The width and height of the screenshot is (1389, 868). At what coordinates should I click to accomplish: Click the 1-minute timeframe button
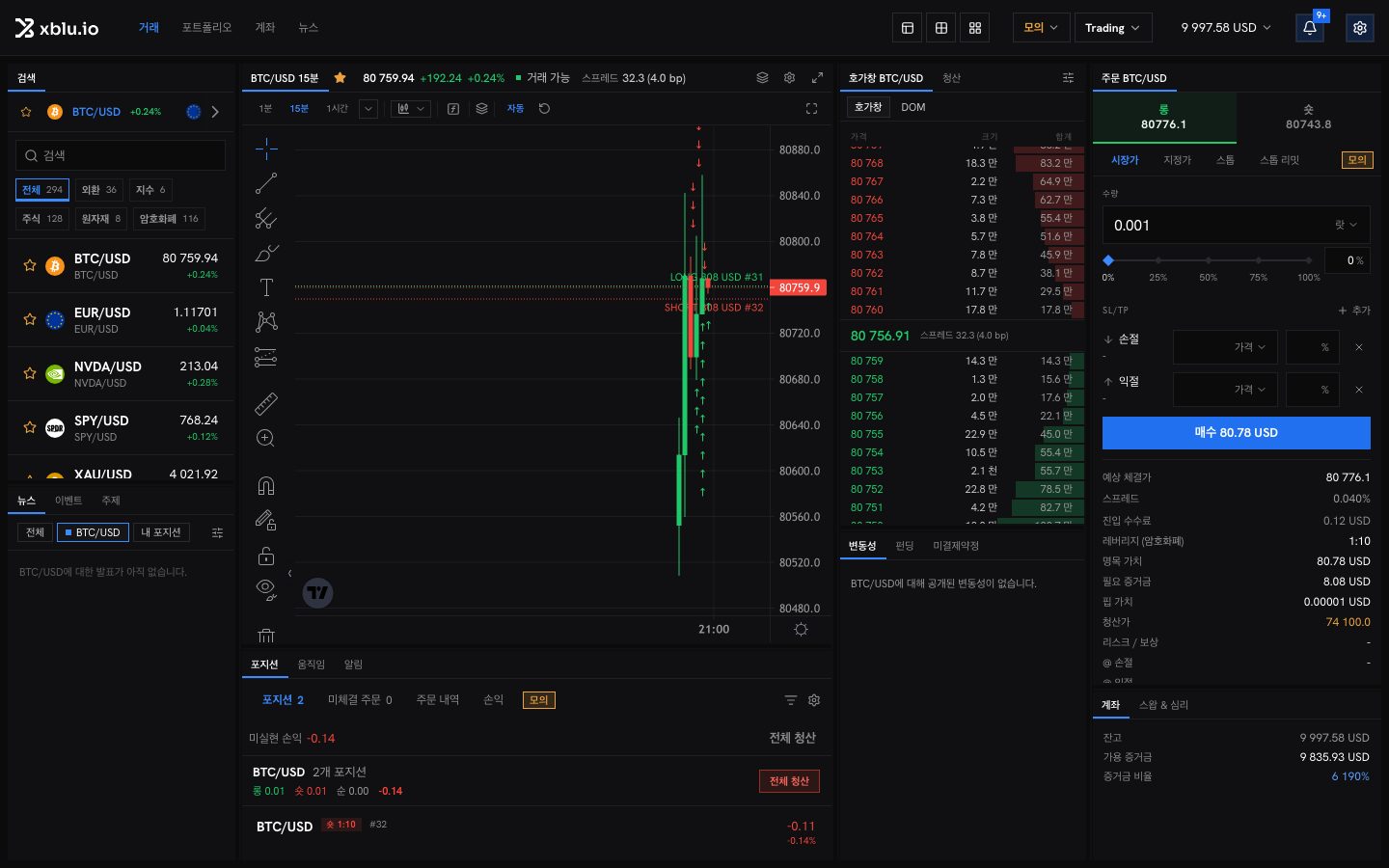coord(265,109)
